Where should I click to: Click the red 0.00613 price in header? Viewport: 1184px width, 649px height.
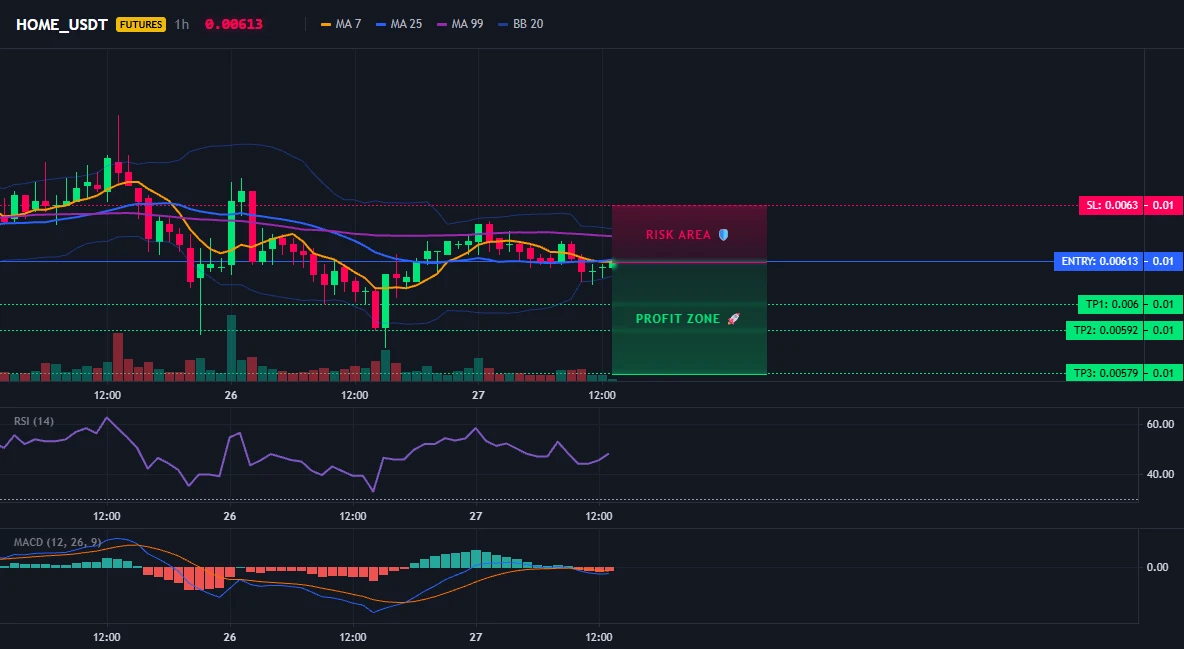point(233,24)
